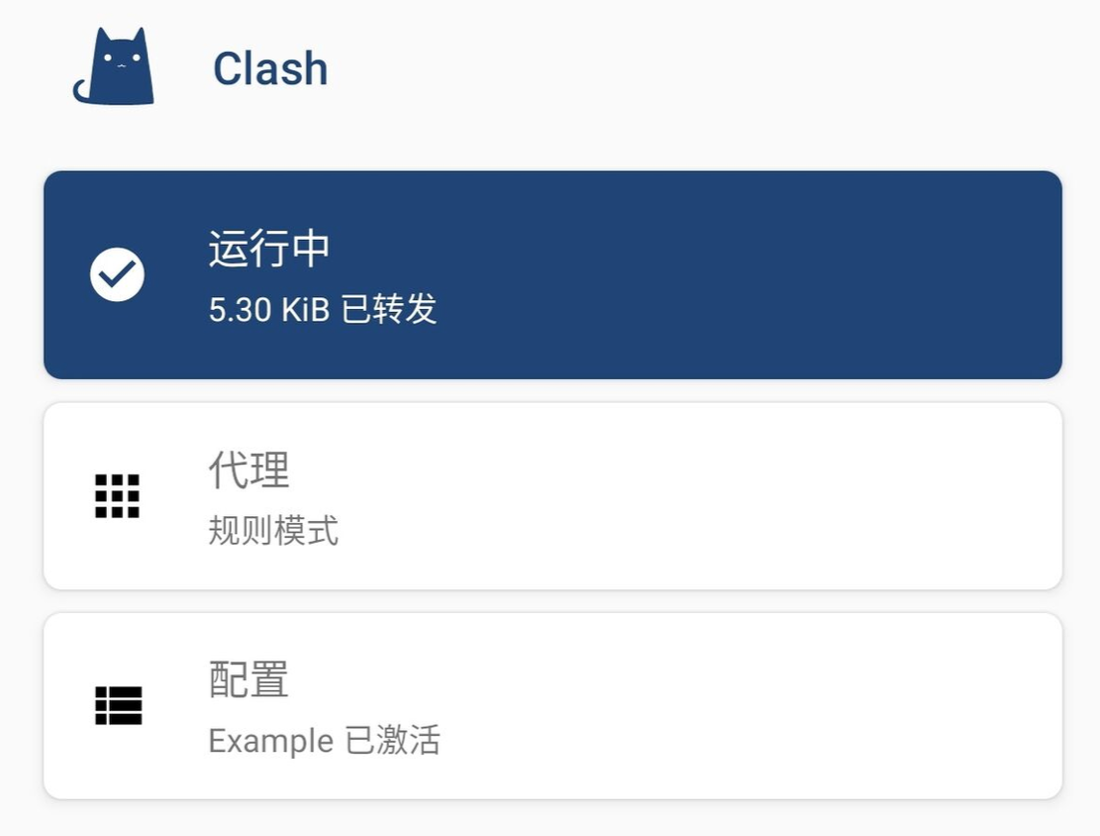
Task: Click the 已转发 forwarded text
Action: tap(390, 310)
